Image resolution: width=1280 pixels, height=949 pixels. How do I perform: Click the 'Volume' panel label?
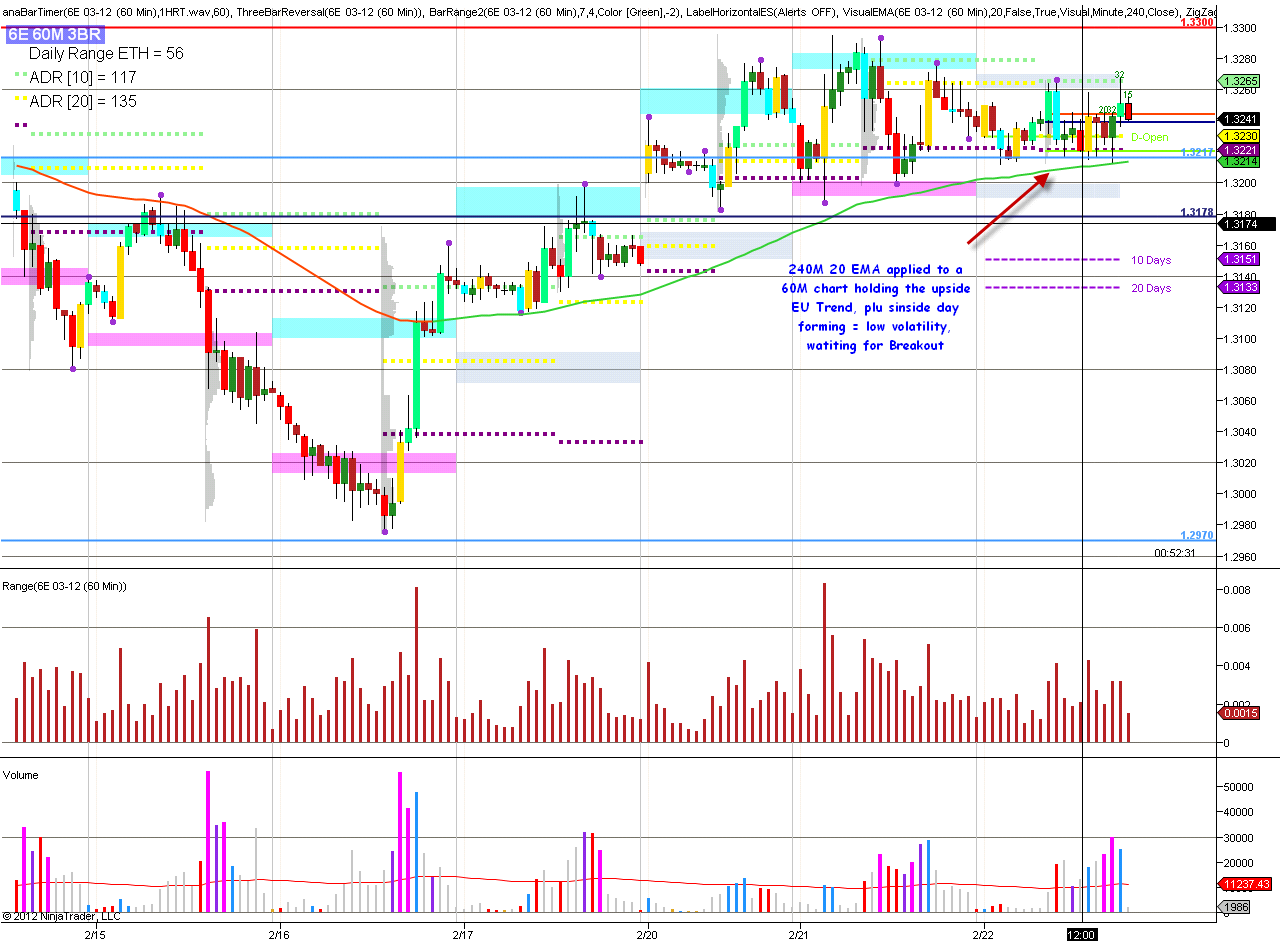pyautogui.click(x=21, y=775)
